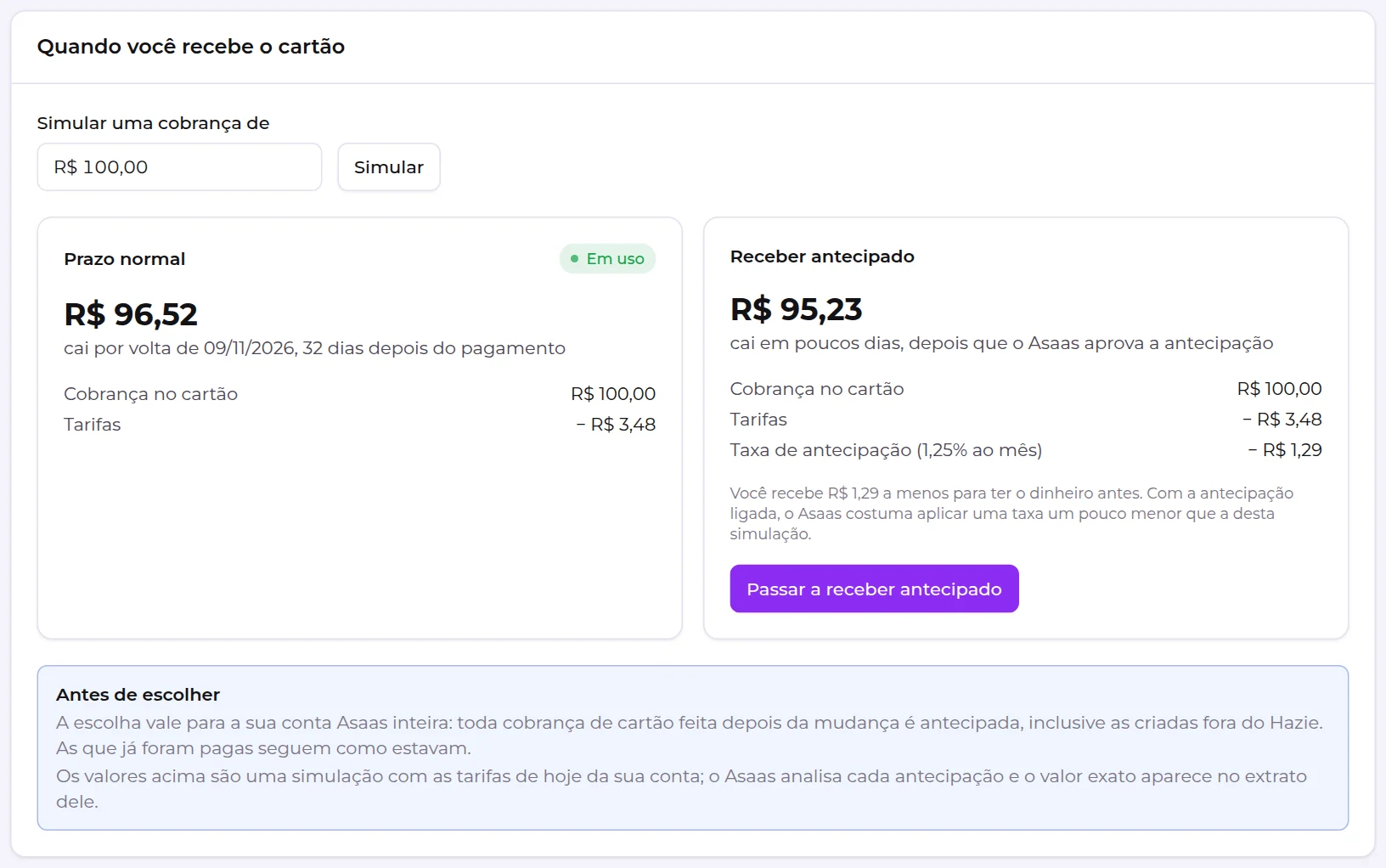Click the Em uso status badge
Viewport: 1386px width, 868px height.
coord(607,259)
